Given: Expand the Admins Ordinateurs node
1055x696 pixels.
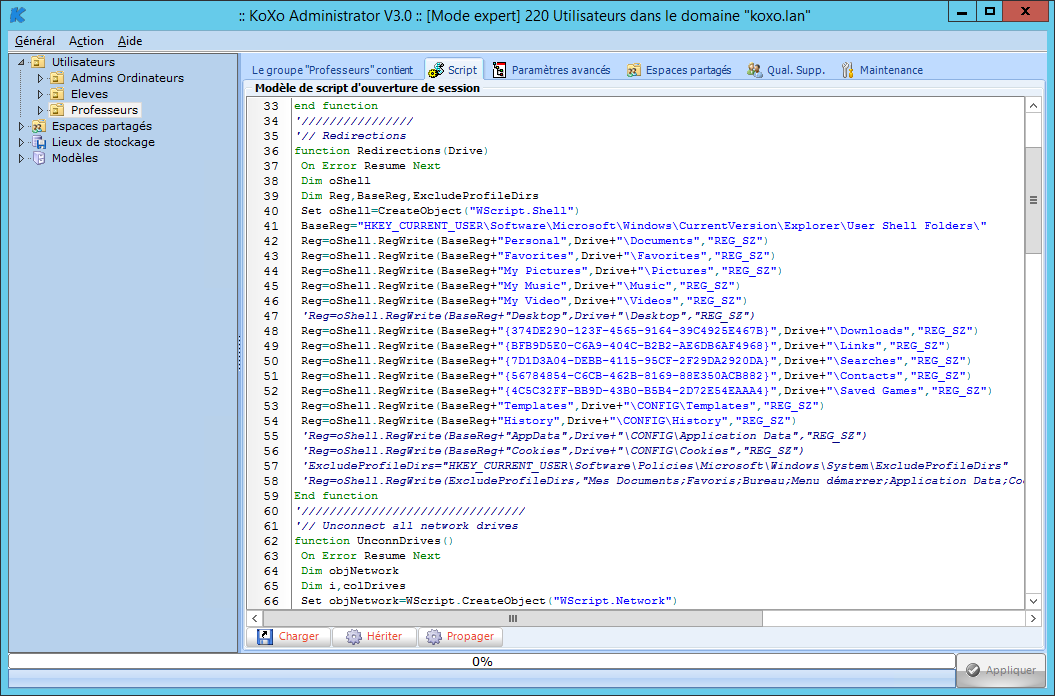Looking at the screenshot, I should [40, 78].
